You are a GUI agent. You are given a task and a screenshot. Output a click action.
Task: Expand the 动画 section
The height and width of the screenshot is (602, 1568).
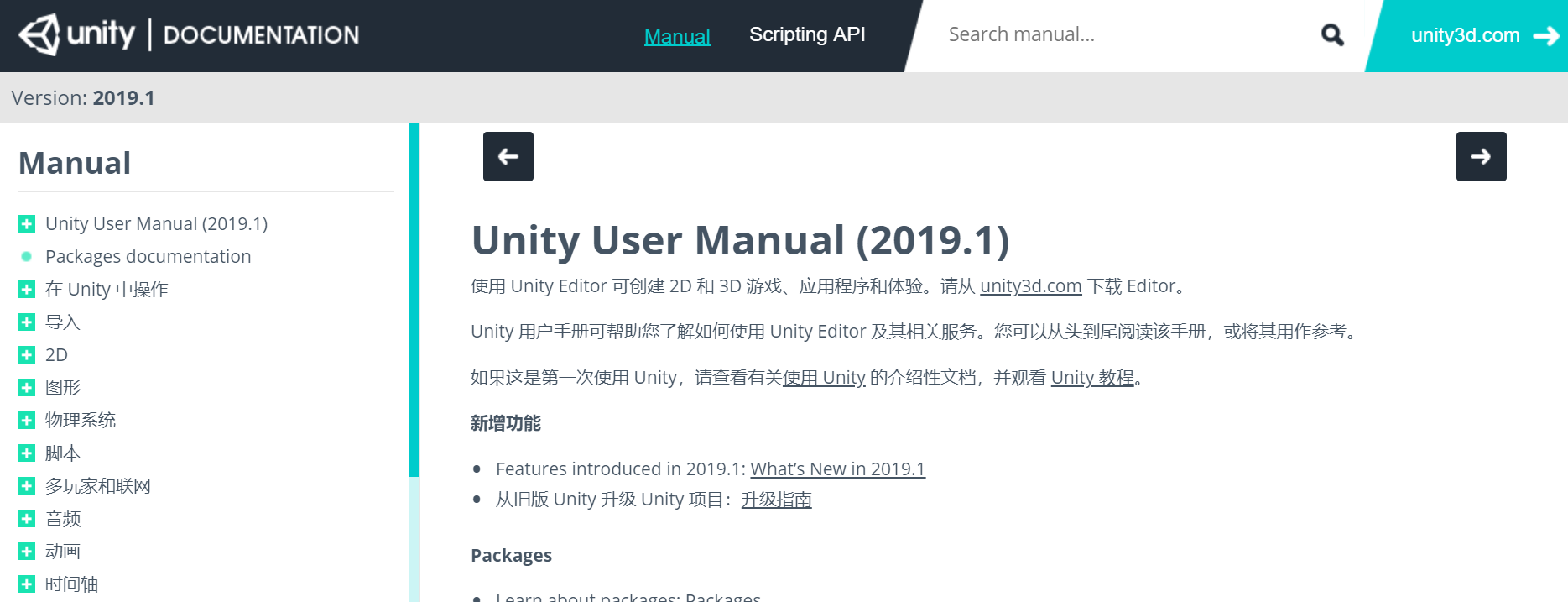tap(27, 552)
